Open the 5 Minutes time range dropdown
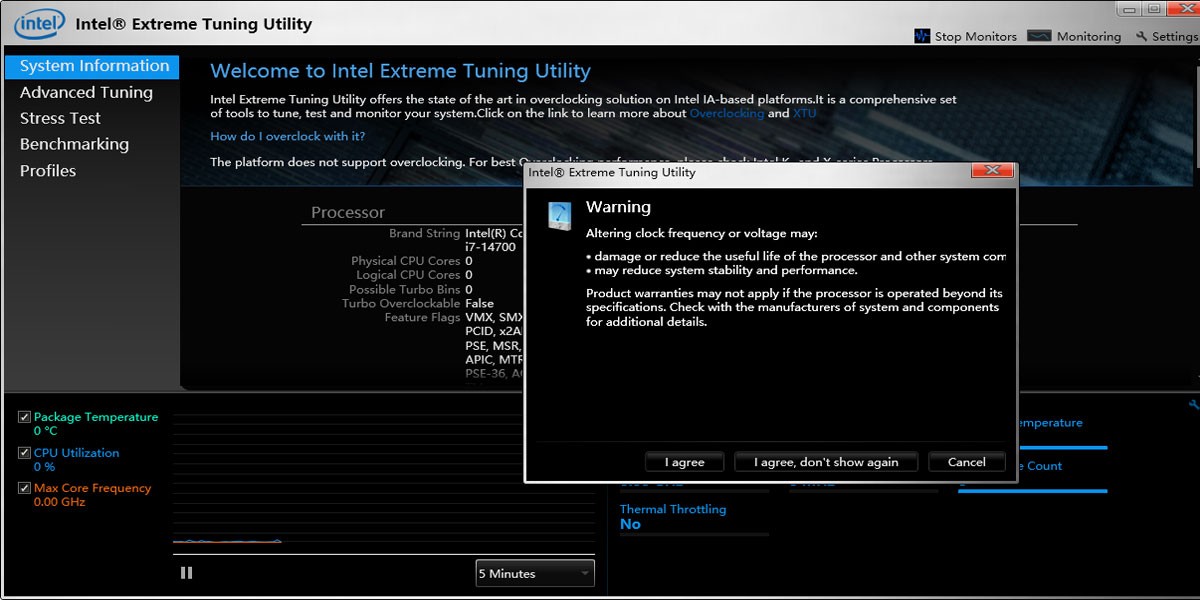This screenshot has width=1200, height=600. click(535, 573)
